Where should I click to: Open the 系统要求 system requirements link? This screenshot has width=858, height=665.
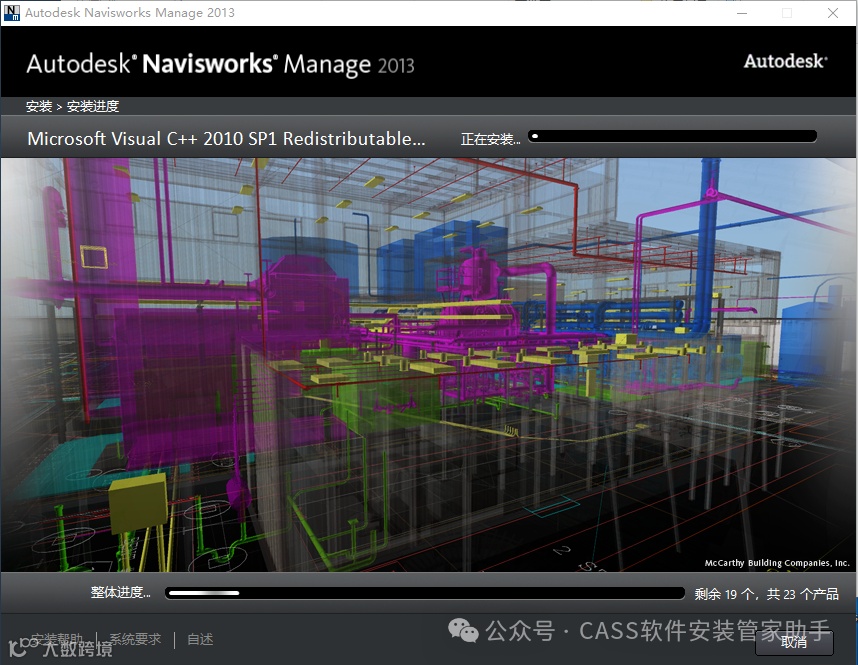[135, 639]
